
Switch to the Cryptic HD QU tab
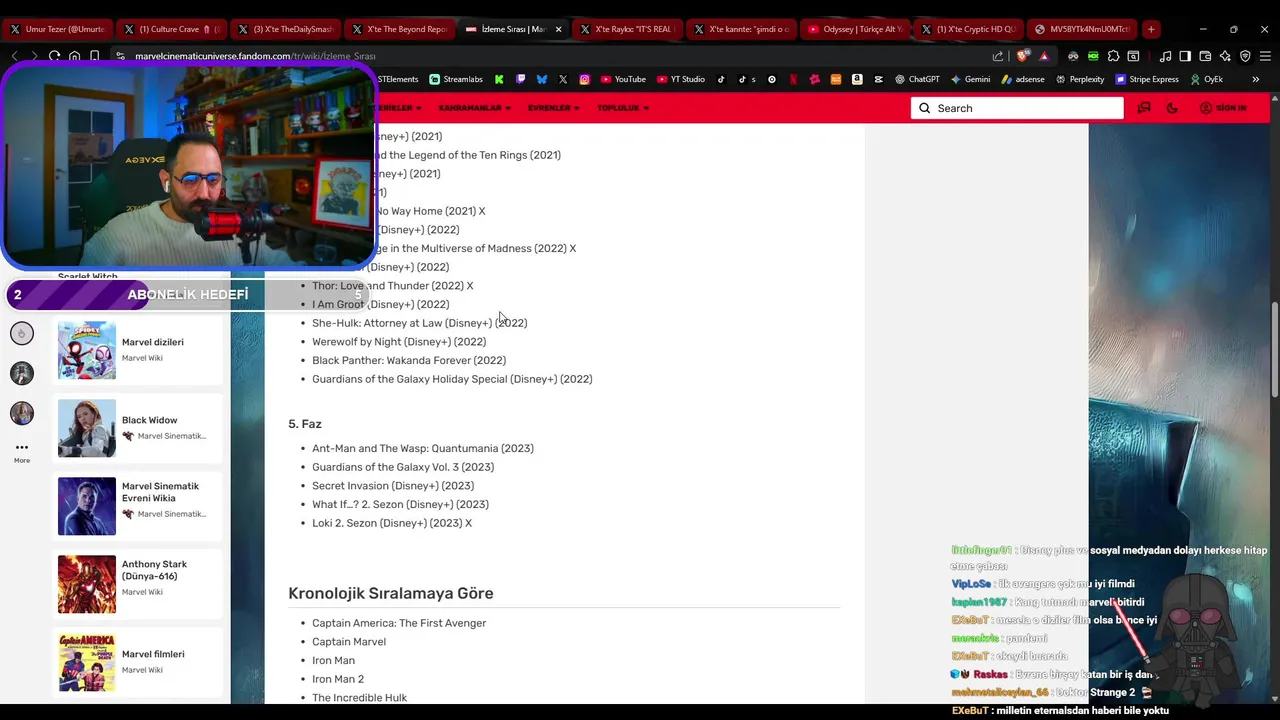[x=968, y=29]
